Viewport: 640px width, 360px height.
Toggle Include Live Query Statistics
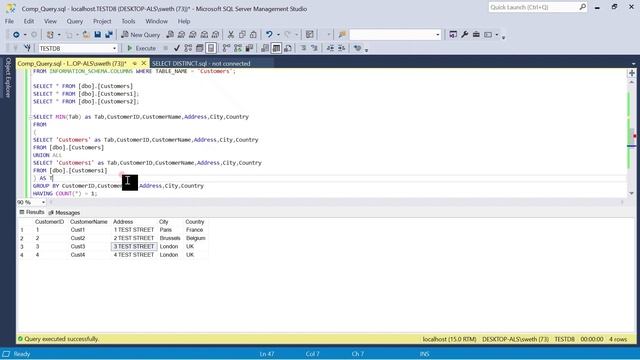click(238, 48)
